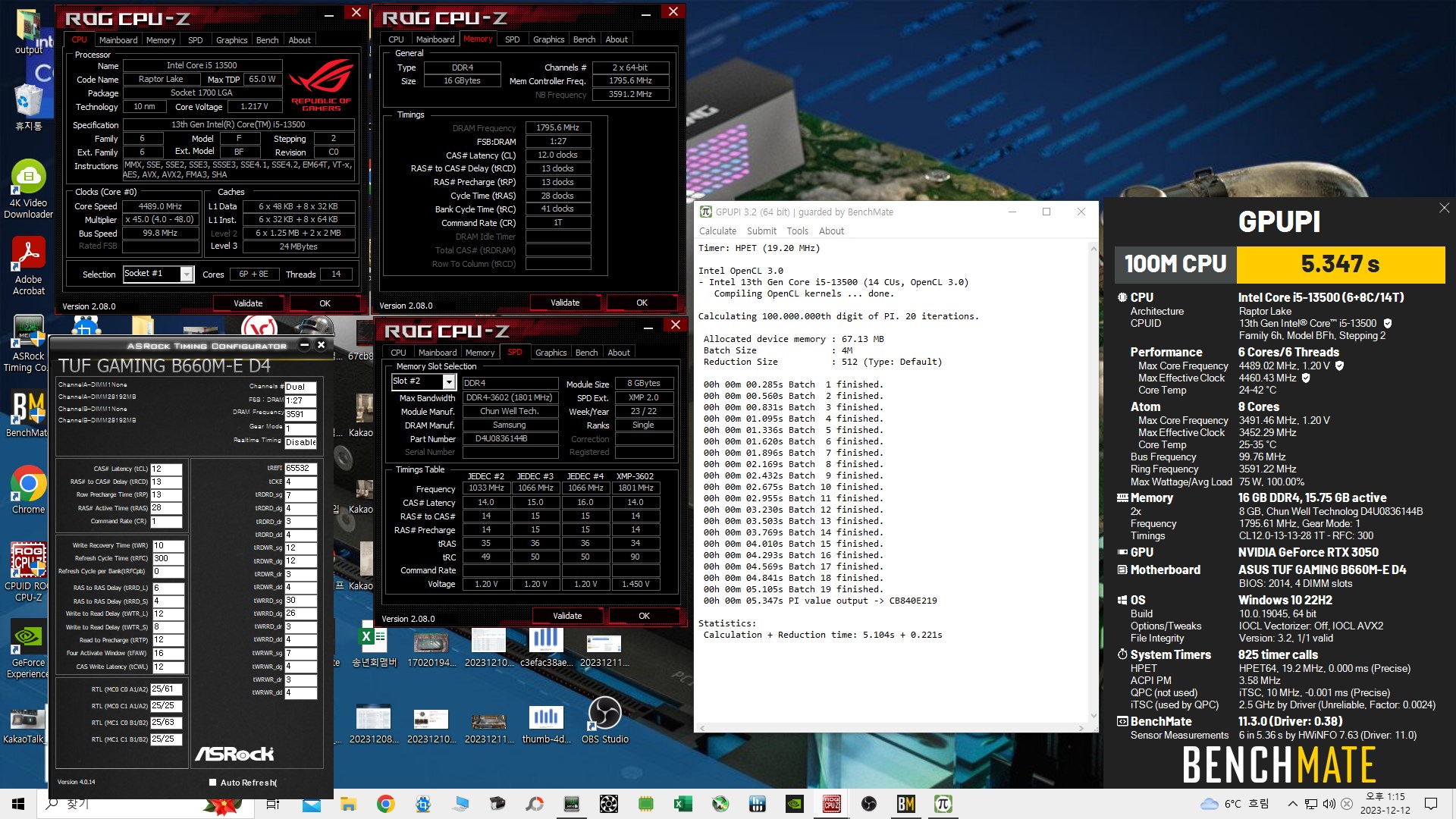Click OK in the CPU tab window

click(325, 303)
